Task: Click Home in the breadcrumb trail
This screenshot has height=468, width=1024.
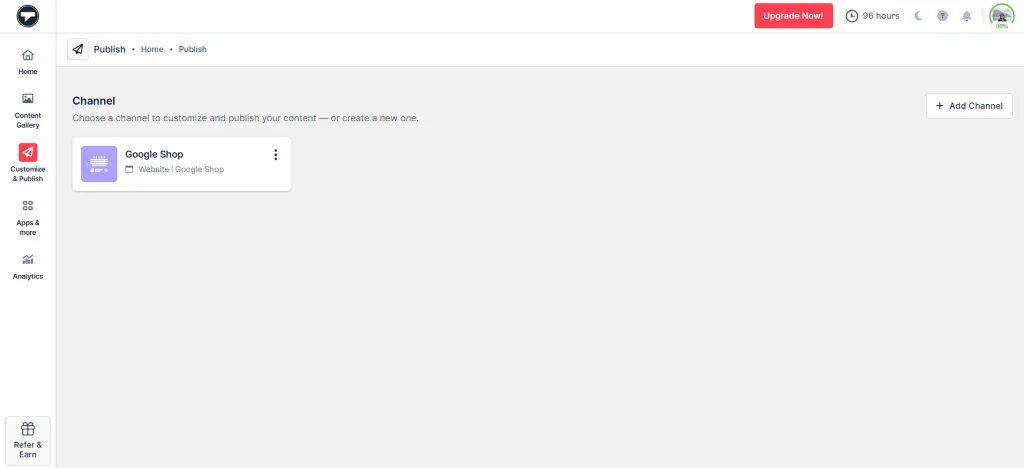Action: point(152,49)
